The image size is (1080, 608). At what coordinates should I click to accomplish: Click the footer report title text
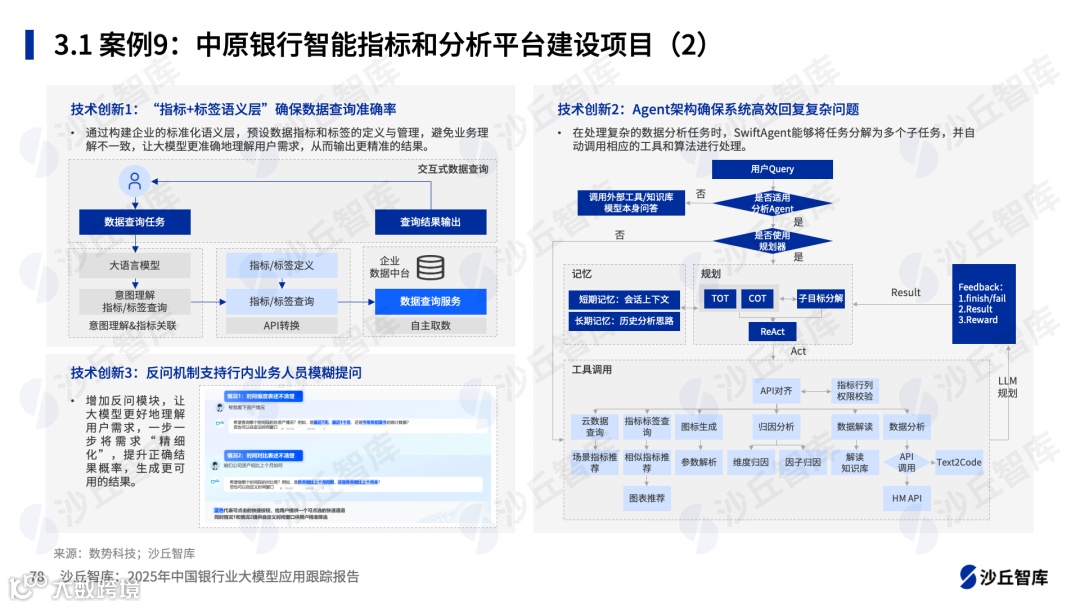point(209,576)
